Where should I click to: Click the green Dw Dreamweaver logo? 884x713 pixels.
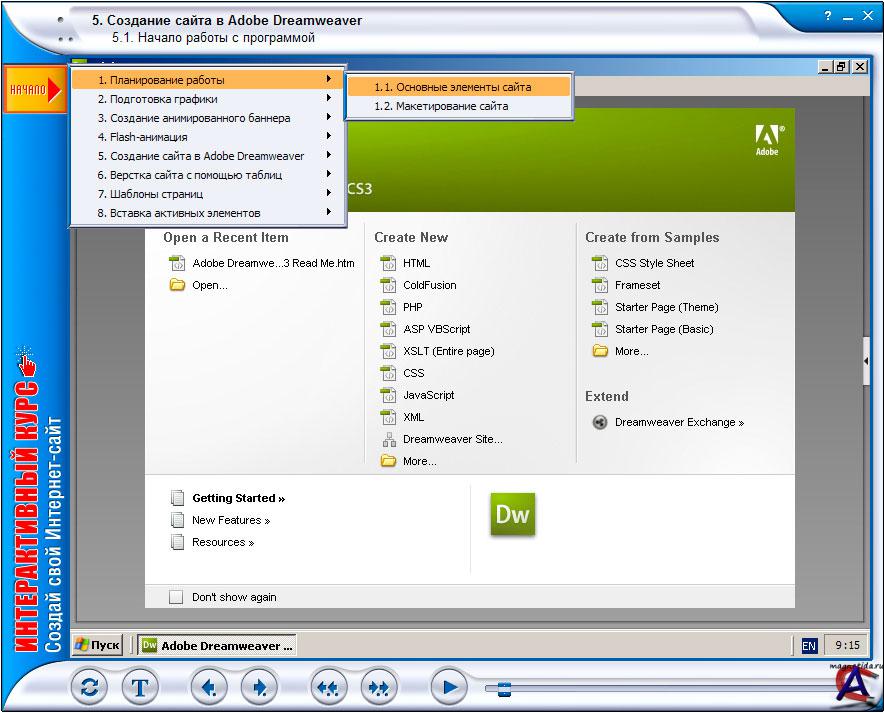(x=512, y=514)
